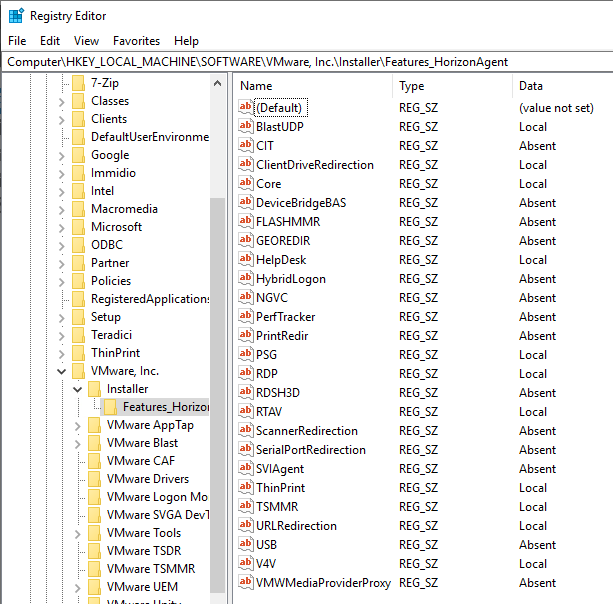613x604 pixels.
Task: Open the File menu
Action: click(17, 41)
